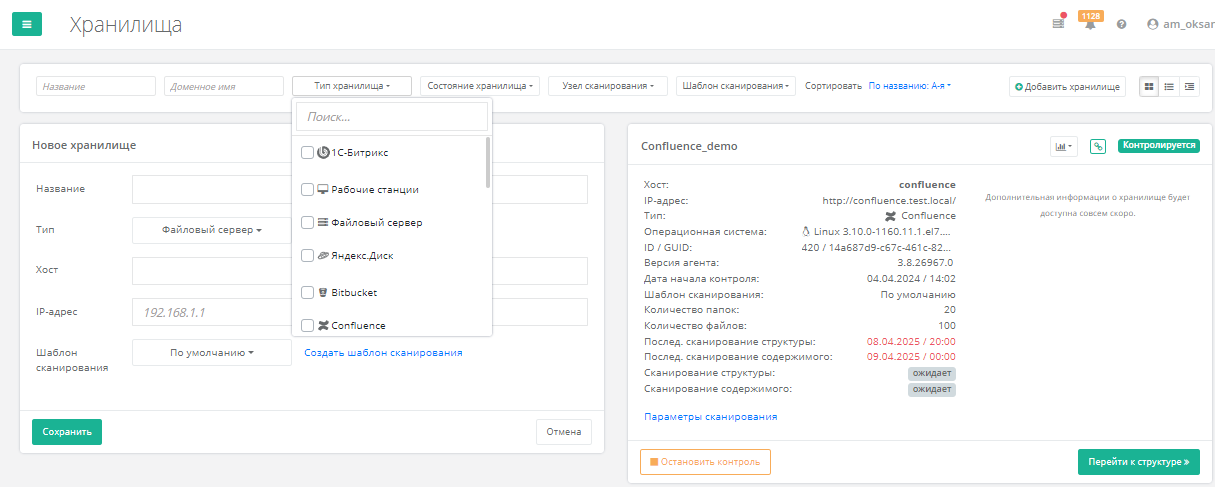
Task: Switch to tile grid view
Action: (1149, 87)
